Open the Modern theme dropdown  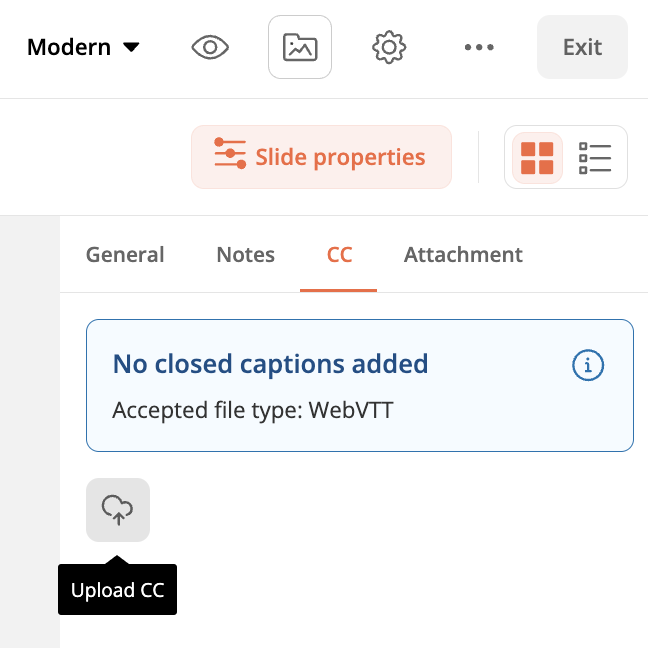(x=83, y=47)
